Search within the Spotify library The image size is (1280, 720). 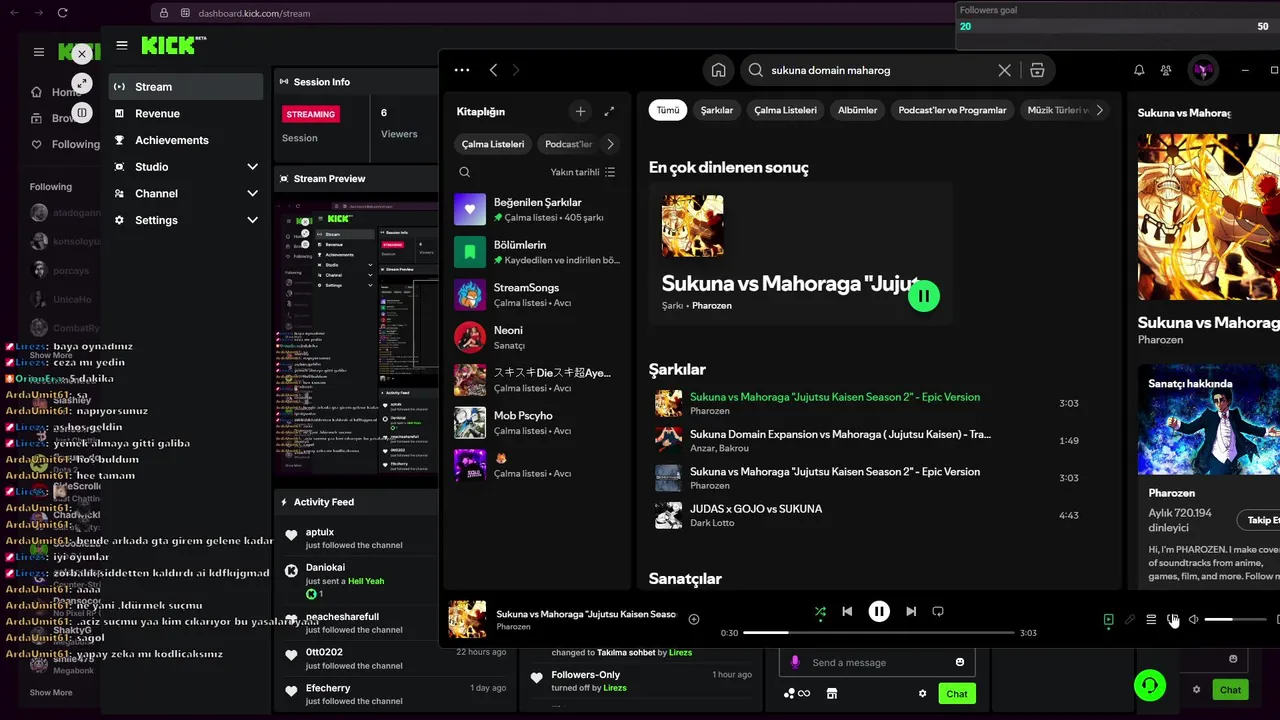point(465,172)
